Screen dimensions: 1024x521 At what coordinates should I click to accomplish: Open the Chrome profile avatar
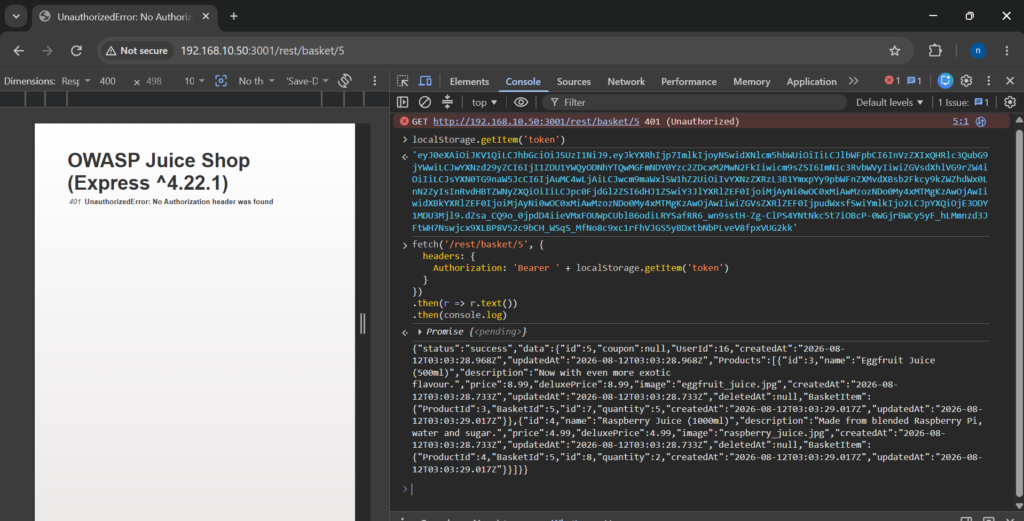coord(978,50)
